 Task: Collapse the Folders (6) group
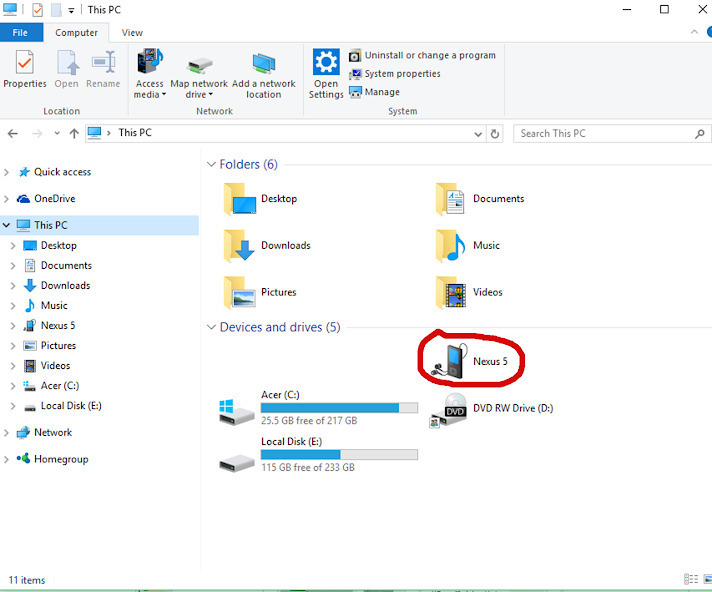coord(211,164)
